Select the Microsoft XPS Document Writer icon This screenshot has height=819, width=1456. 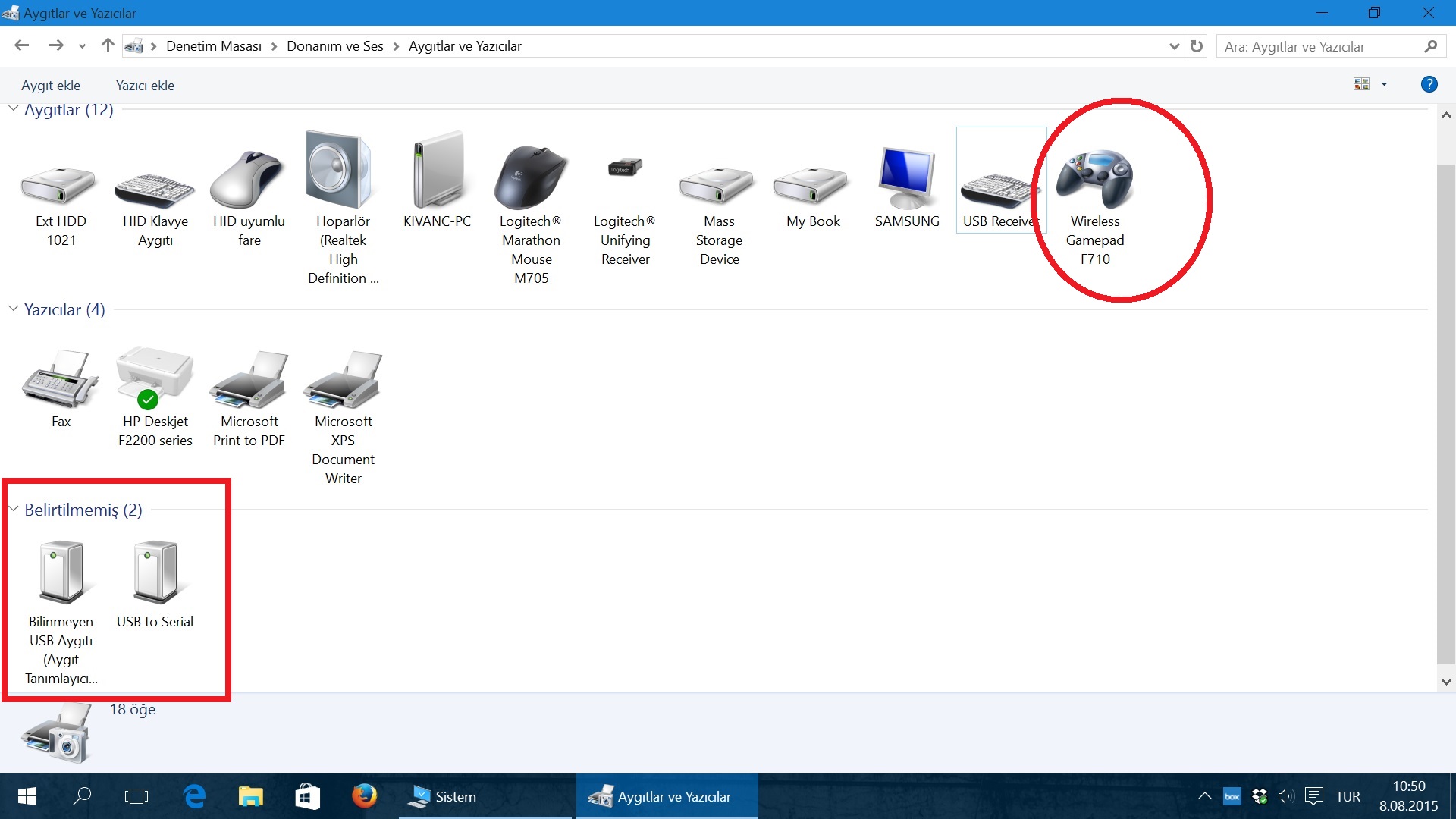point(343,379)
